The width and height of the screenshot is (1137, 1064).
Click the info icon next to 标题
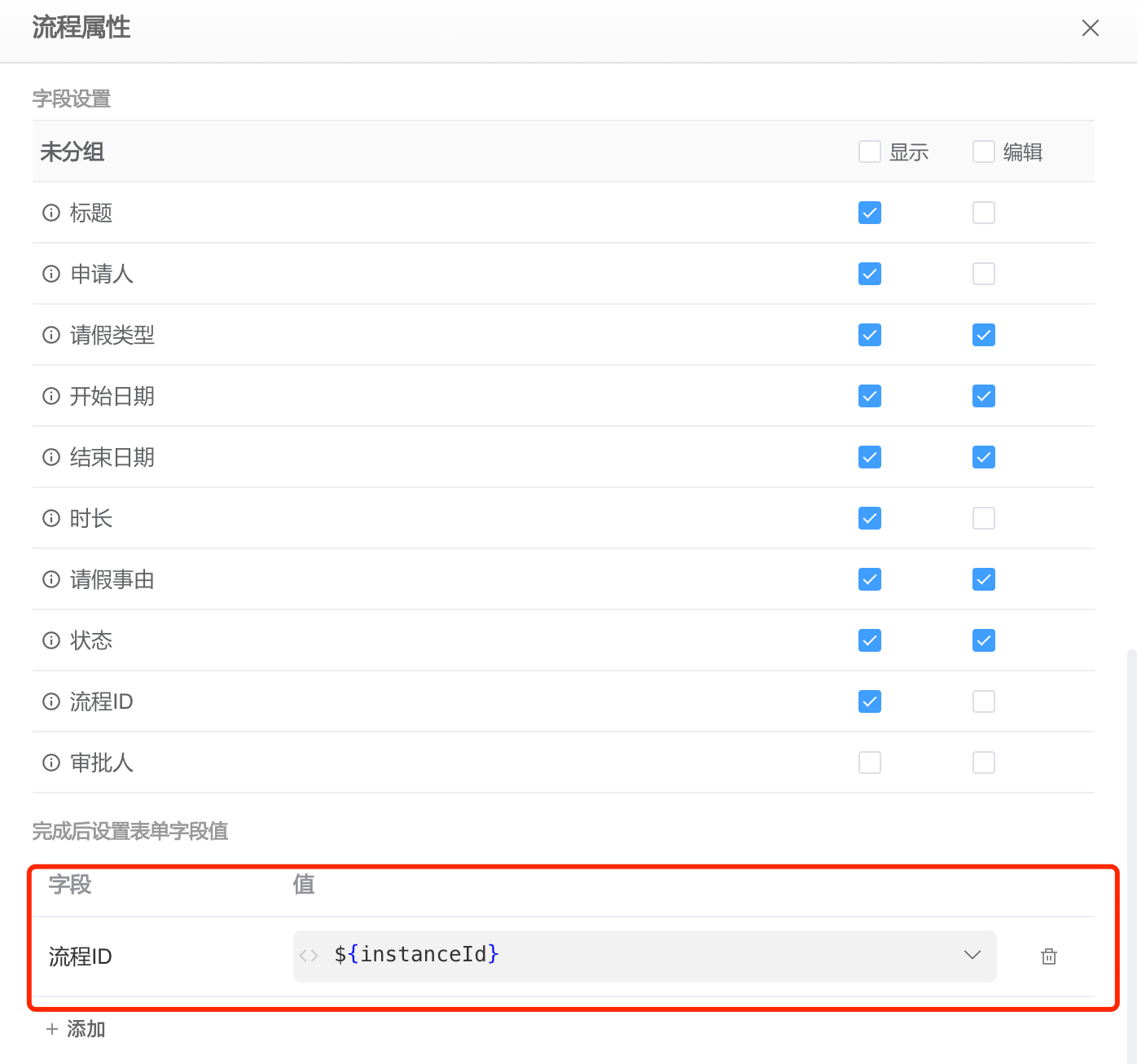[x=50, y=213]
